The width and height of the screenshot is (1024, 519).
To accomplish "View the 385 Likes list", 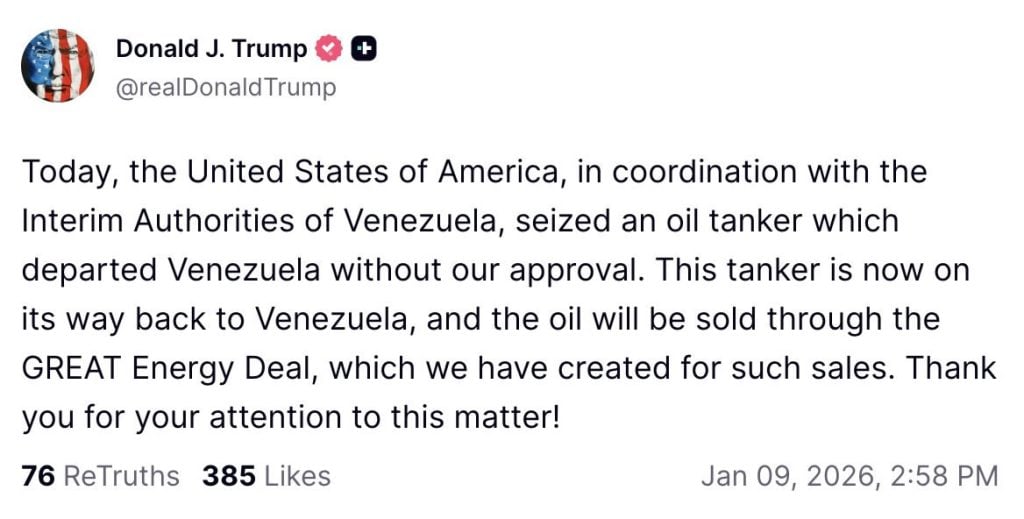I will click(x=266, y=476).
